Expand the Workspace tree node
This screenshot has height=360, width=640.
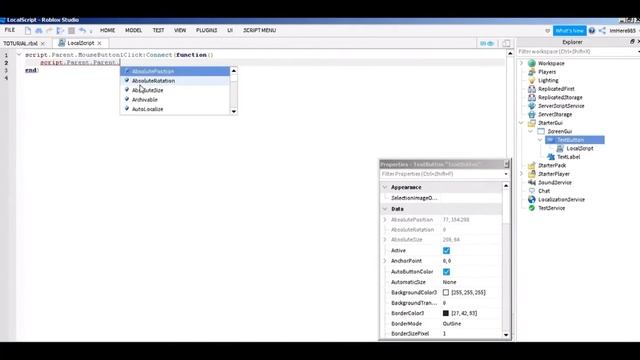(522, 63)
